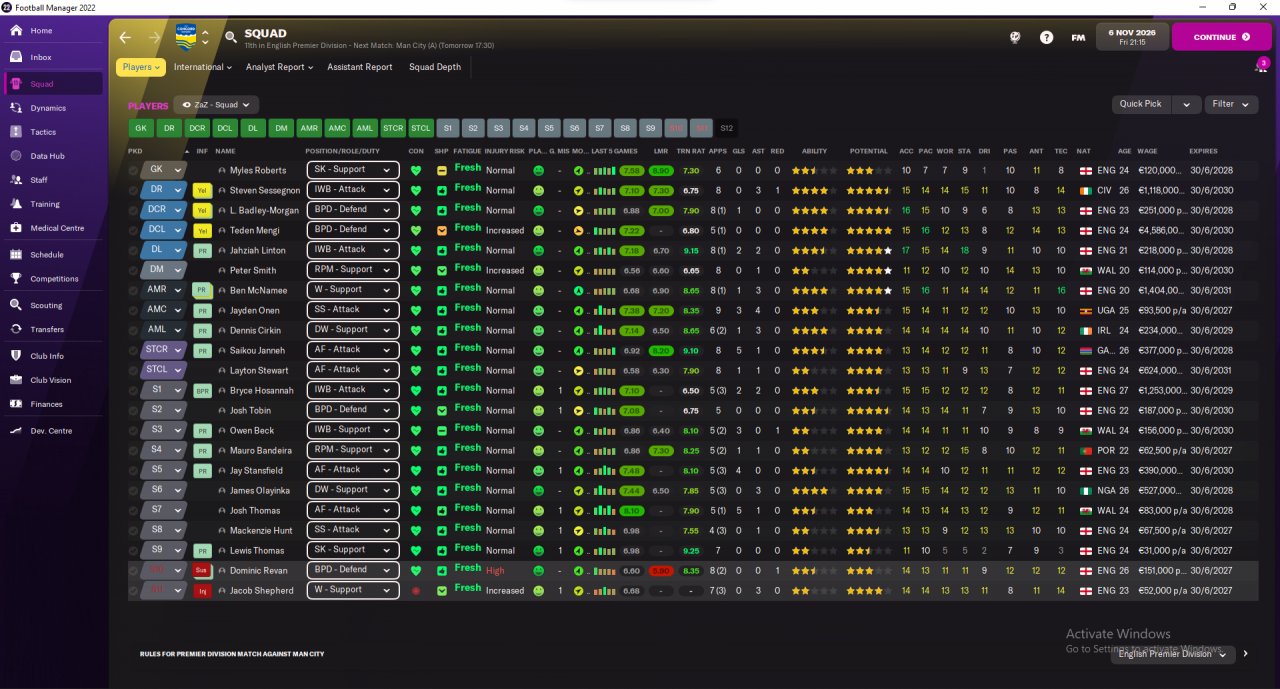Open the help question mark icon
Screen dimensions: 1280x689
click(1046, 37)
